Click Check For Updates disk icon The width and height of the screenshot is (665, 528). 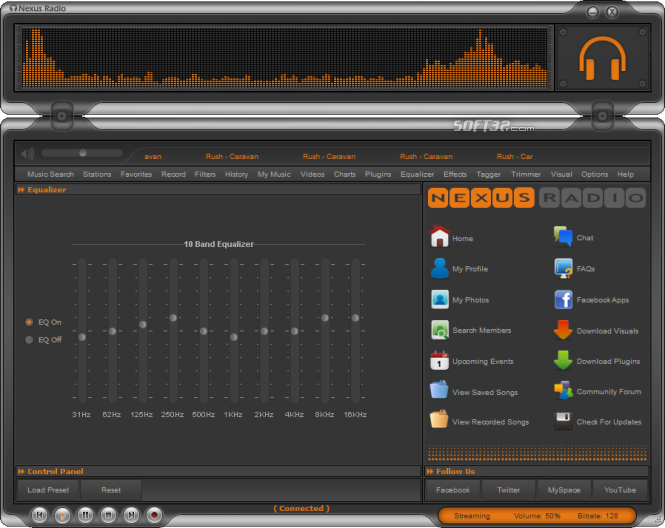pos(563,422)
